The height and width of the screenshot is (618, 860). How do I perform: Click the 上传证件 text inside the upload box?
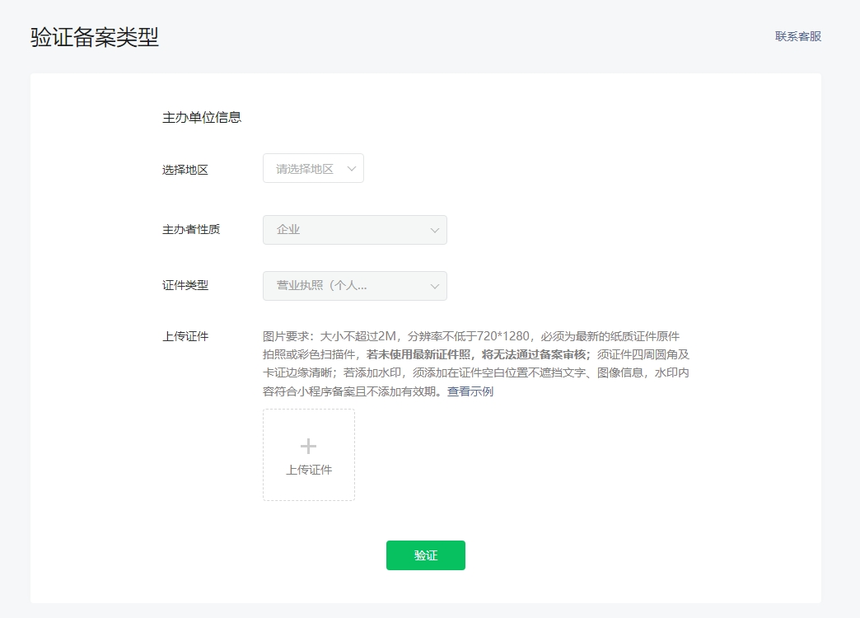click(308, 470)
